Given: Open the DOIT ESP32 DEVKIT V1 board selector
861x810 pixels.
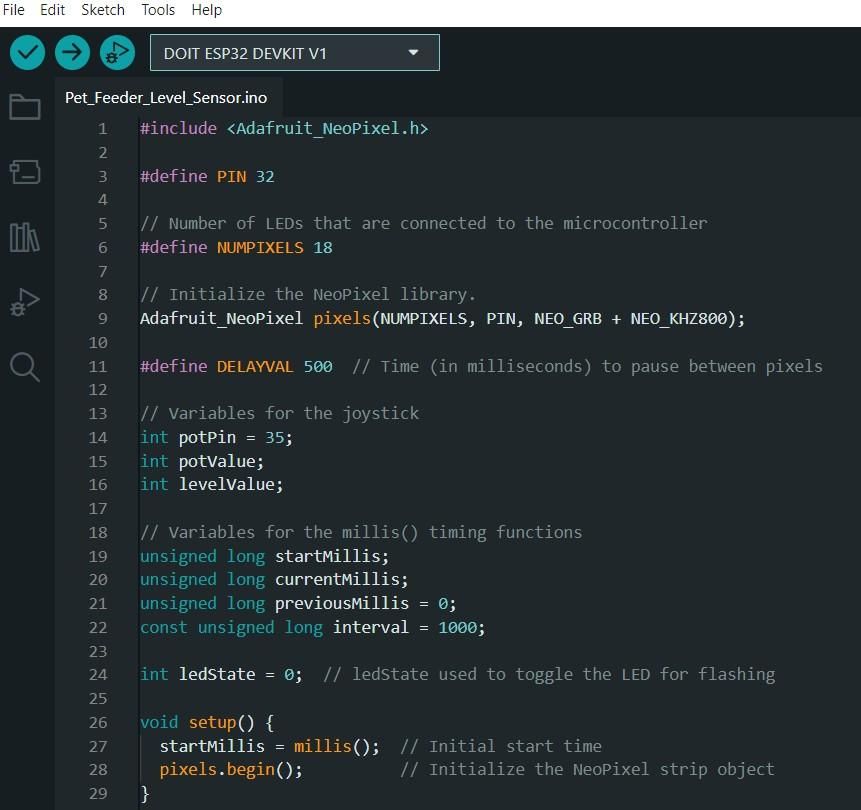Looking at the screenshot, I should tap(295, 53).
